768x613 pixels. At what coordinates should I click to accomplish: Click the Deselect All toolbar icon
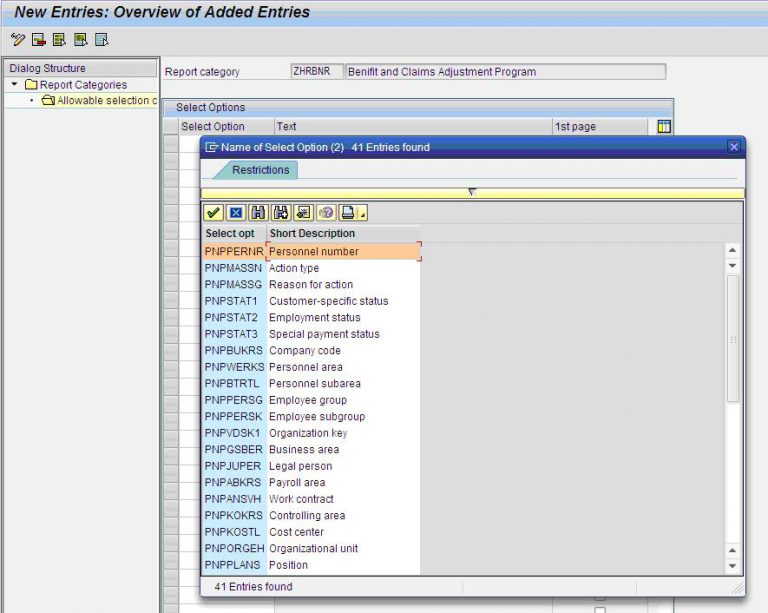coord(102,40)
